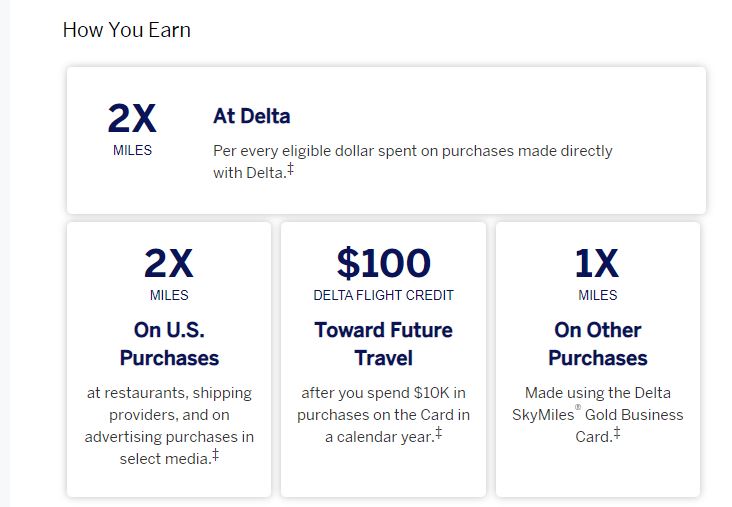Click the 'On Other Purchases' heading
732x507 pixels.
597,343
